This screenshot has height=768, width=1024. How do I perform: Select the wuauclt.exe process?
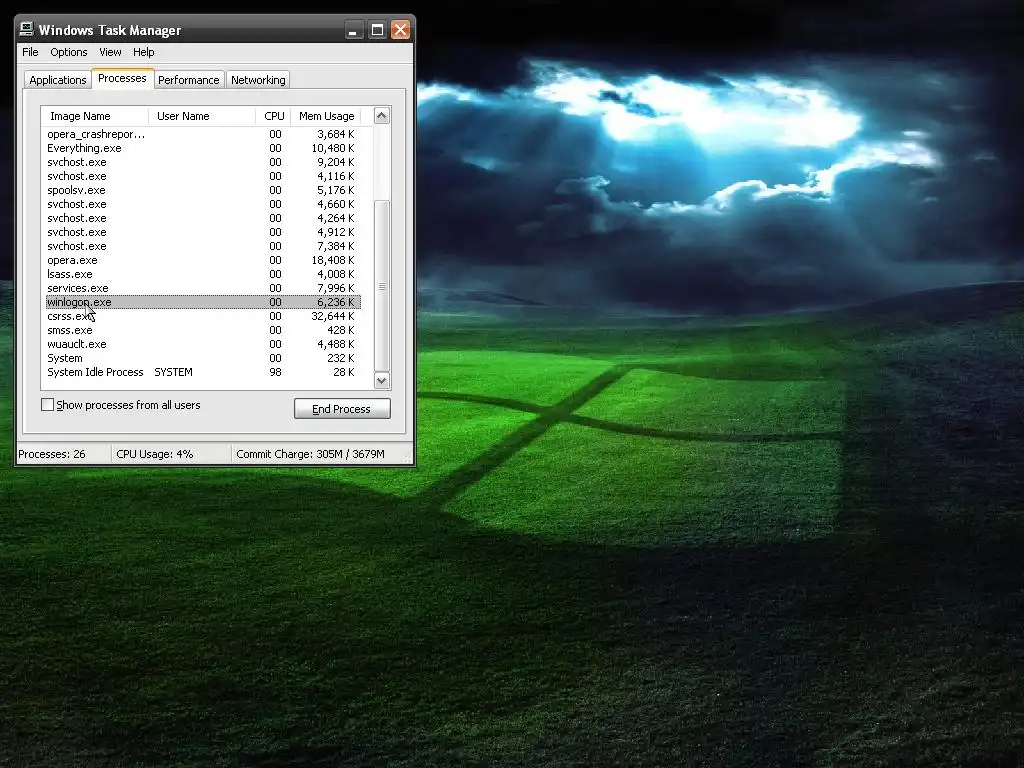[203, 344]
